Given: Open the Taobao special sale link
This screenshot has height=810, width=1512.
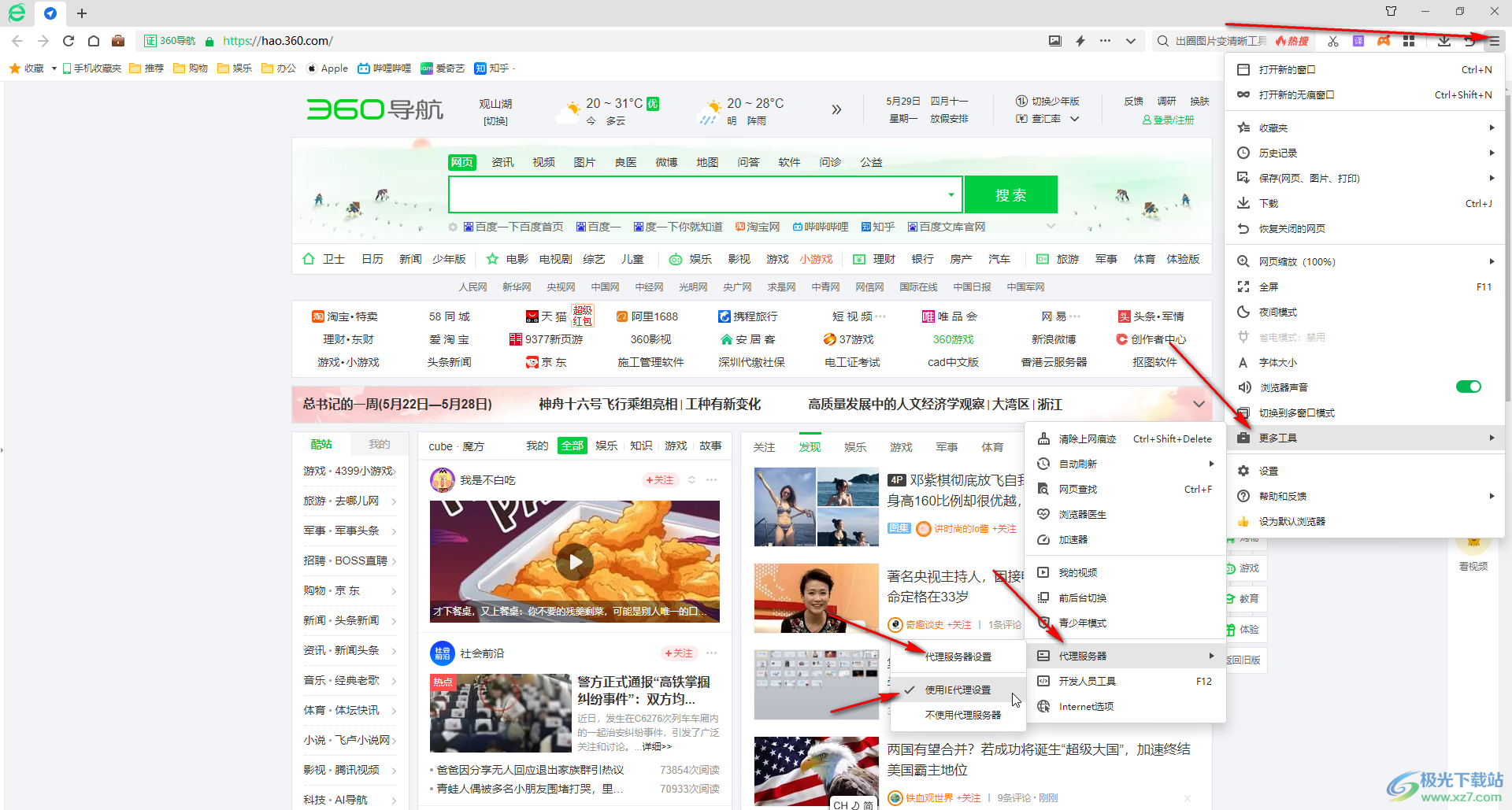Looking at the screenshot, I should [345, 316].
